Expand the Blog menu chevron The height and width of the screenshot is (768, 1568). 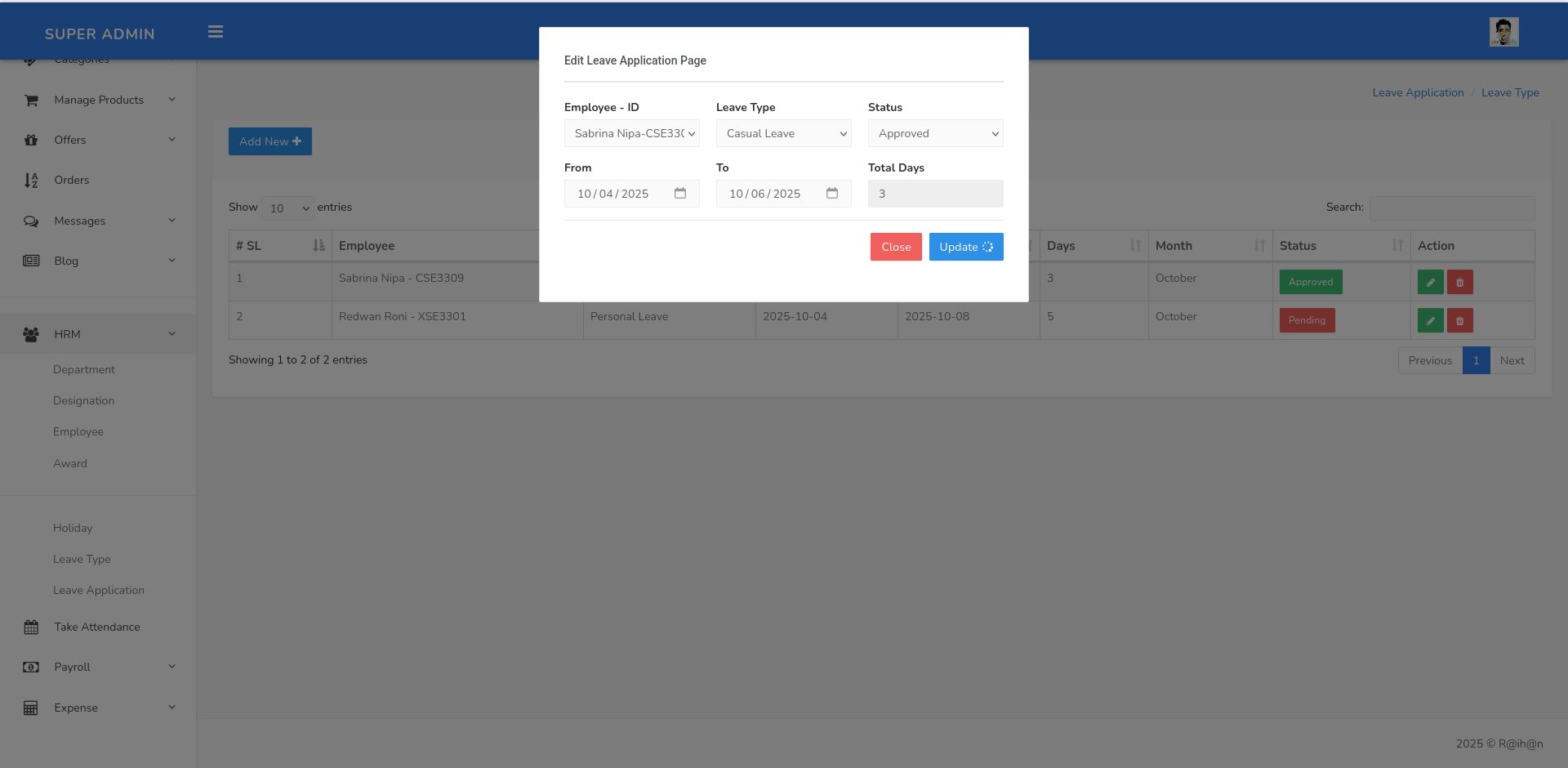coord(171,261)
